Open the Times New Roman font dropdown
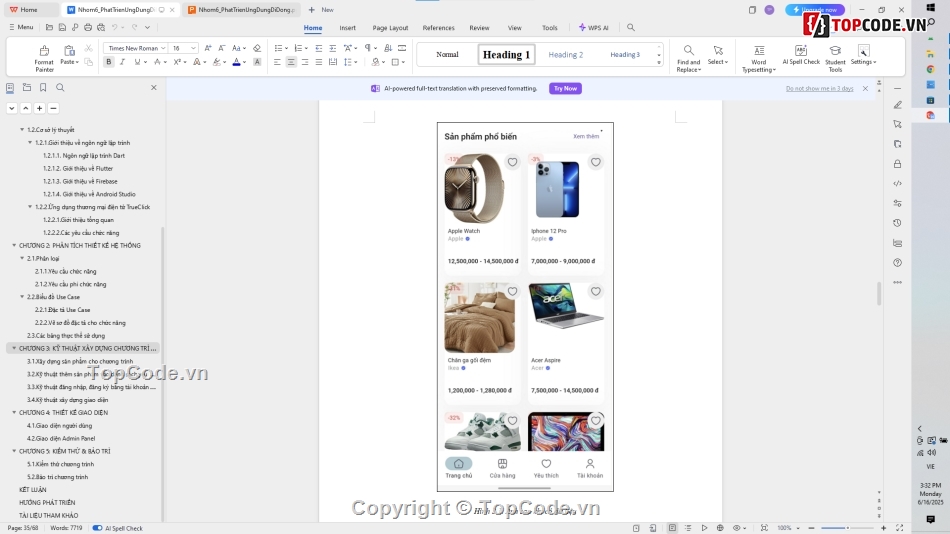 click(163, 48)
